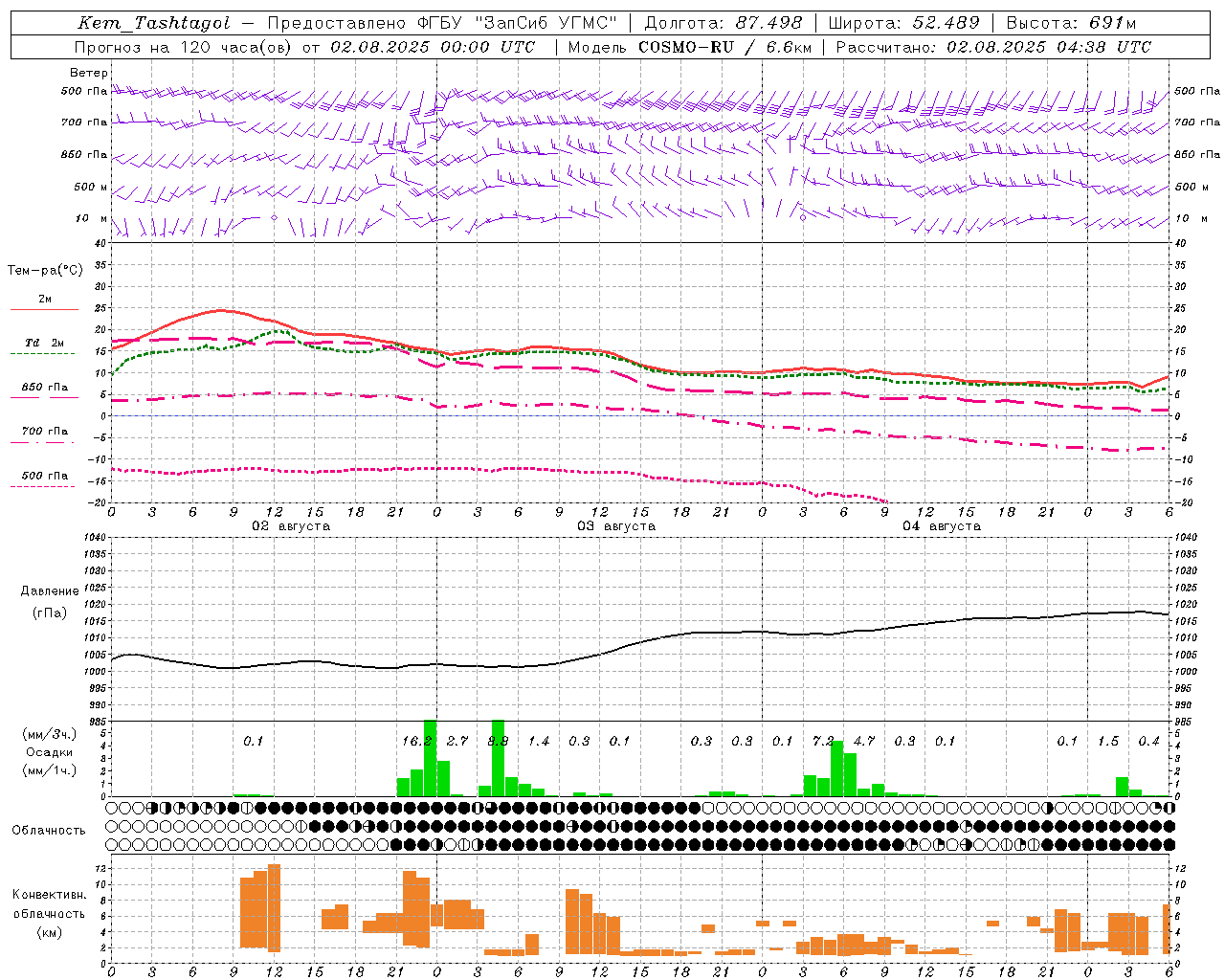
Task: Click the 850 гПа temperature legend entry
Action: [45, 388]
